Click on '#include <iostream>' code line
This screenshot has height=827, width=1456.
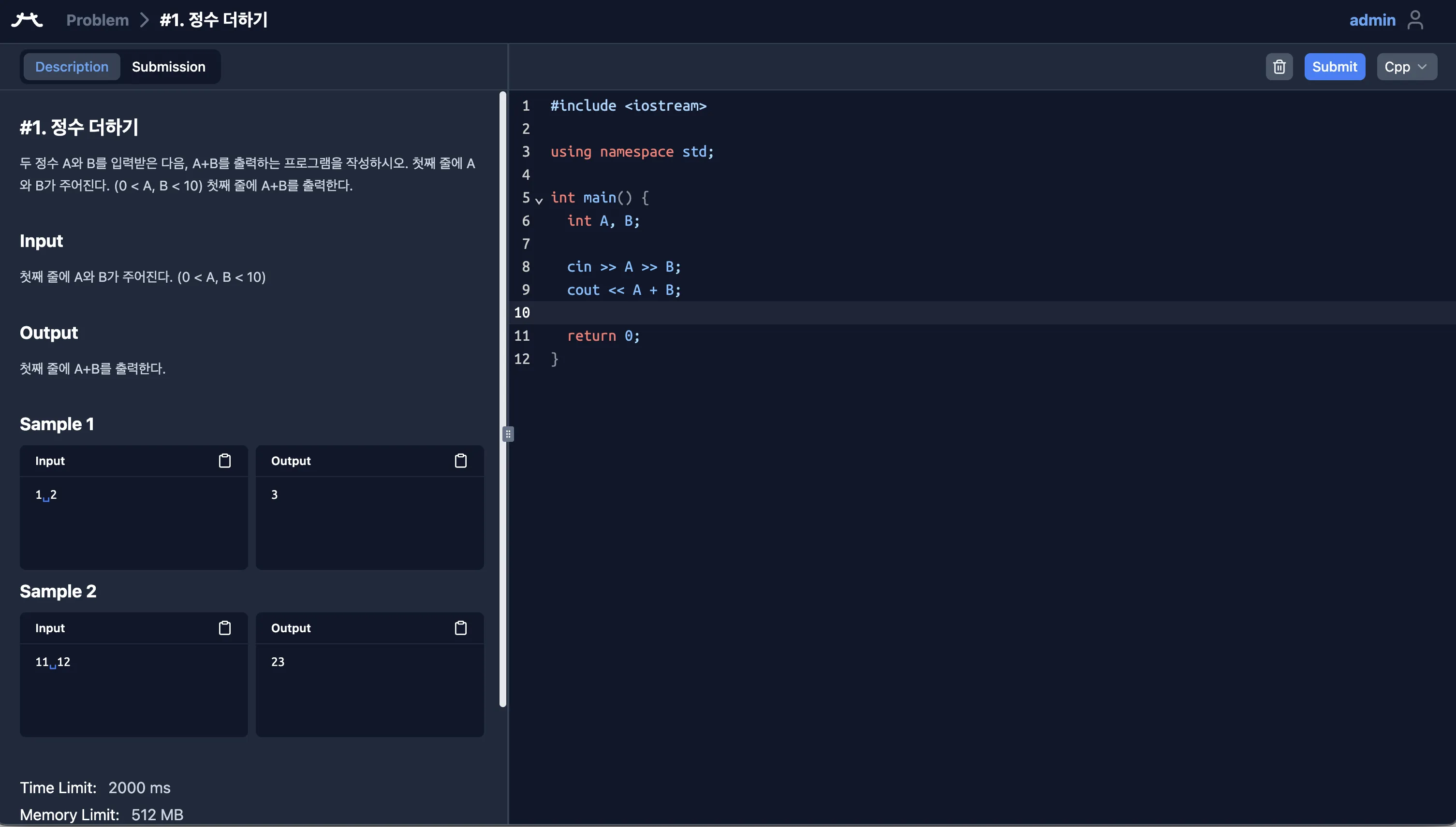click(x=628, y=106)
